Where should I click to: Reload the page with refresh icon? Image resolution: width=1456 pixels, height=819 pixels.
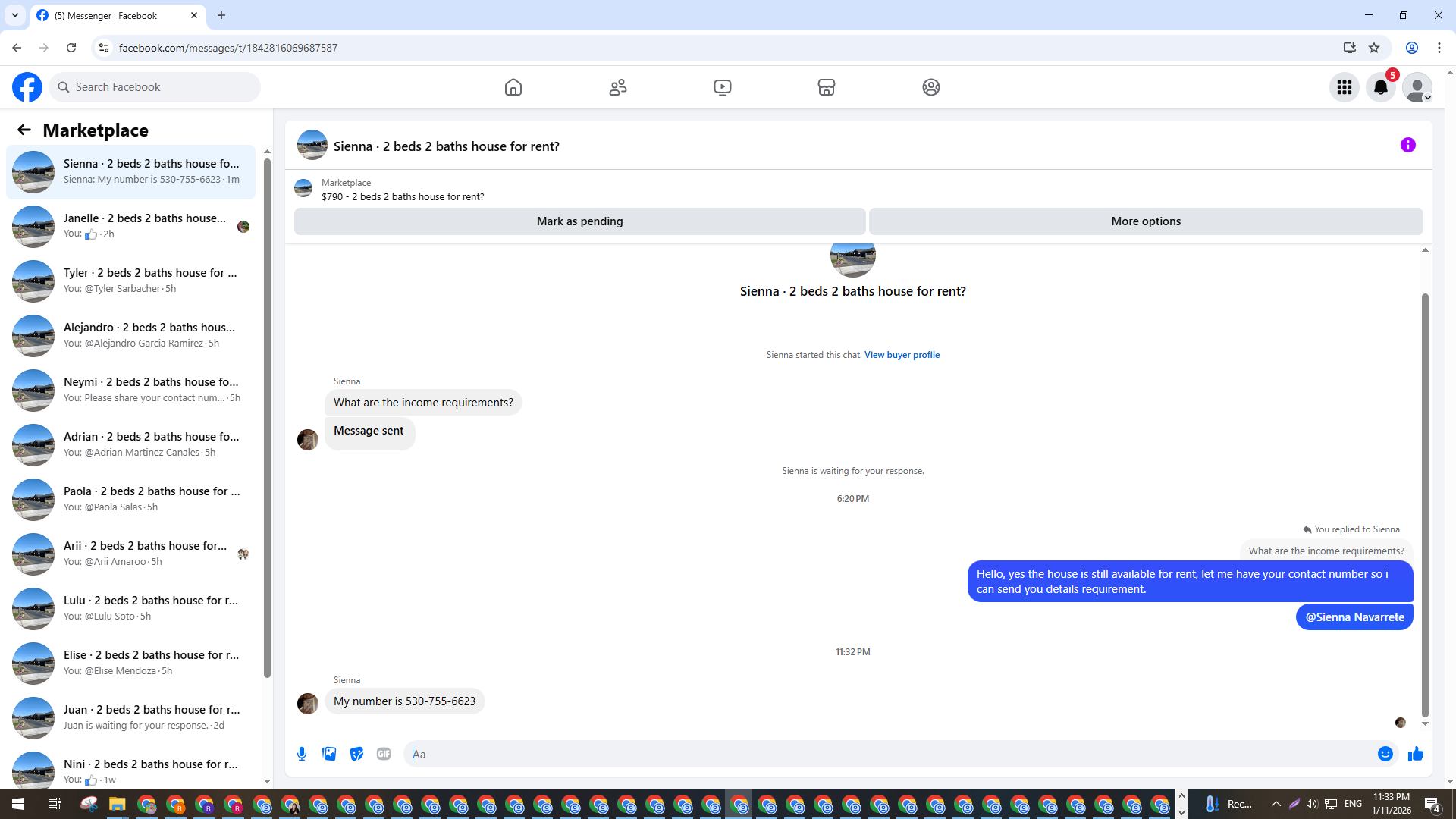71,48
